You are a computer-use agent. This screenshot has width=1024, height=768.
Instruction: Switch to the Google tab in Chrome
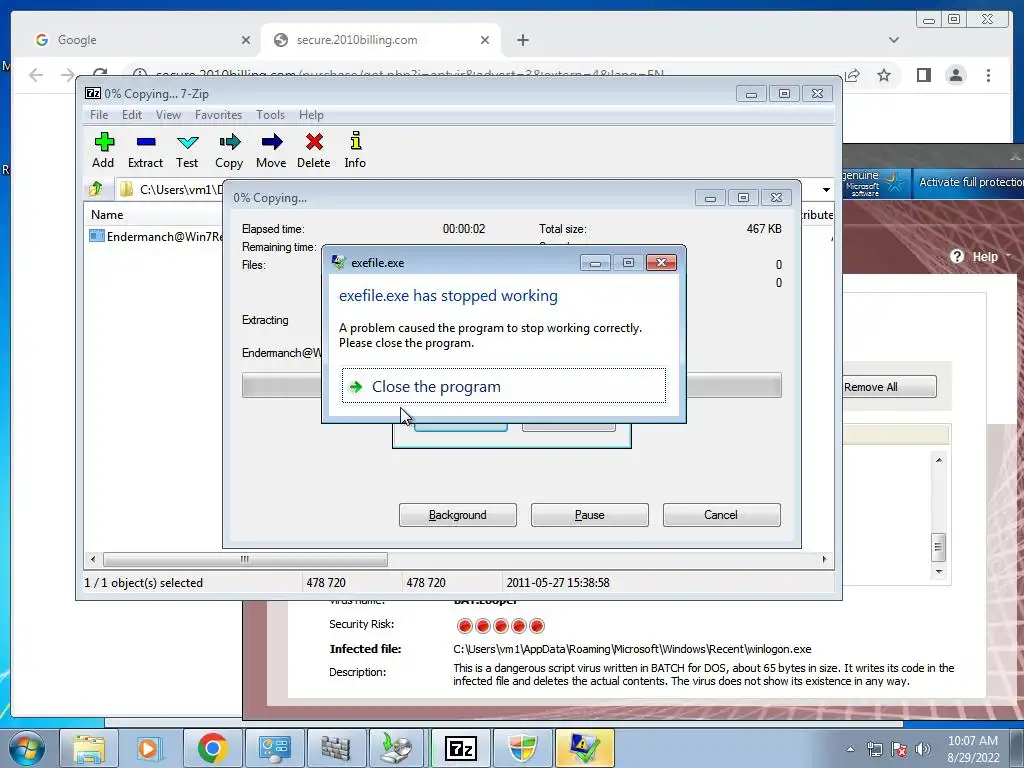(x=138, y=40)
